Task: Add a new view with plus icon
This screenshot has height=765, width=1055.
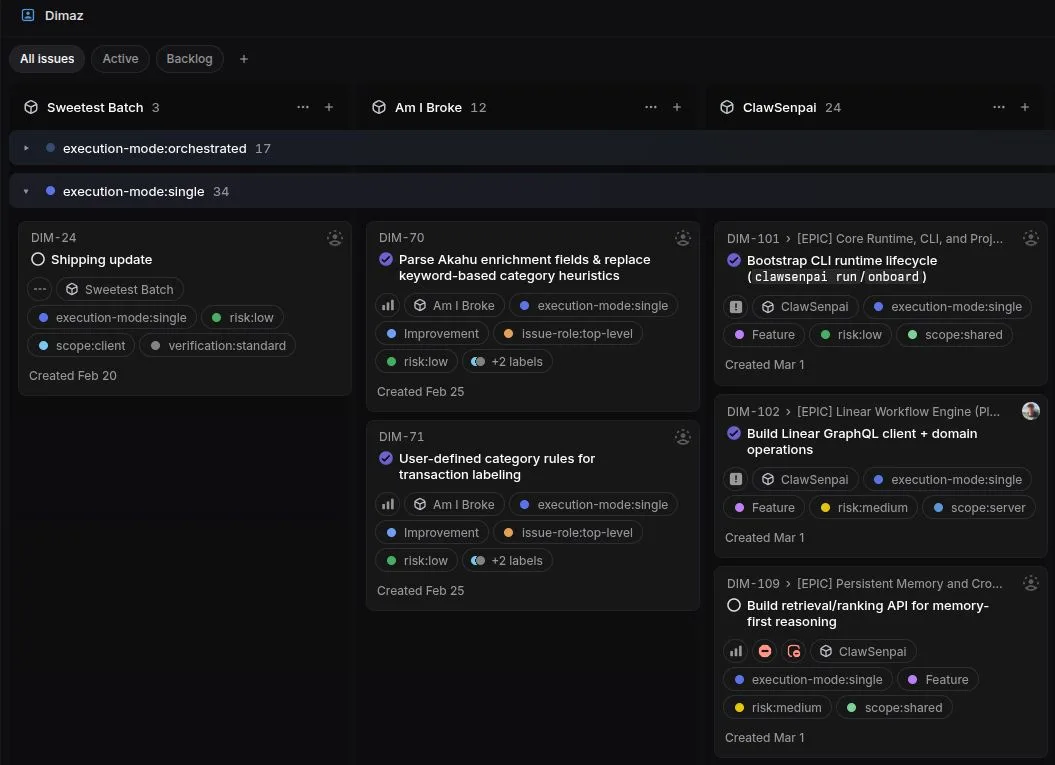Action: [244, 59]
